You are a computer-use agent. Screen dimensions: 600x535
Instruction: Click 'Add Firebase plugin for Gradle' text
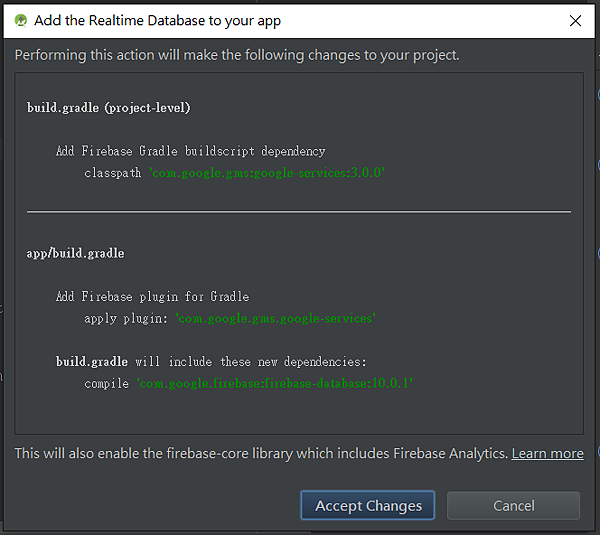152,297
